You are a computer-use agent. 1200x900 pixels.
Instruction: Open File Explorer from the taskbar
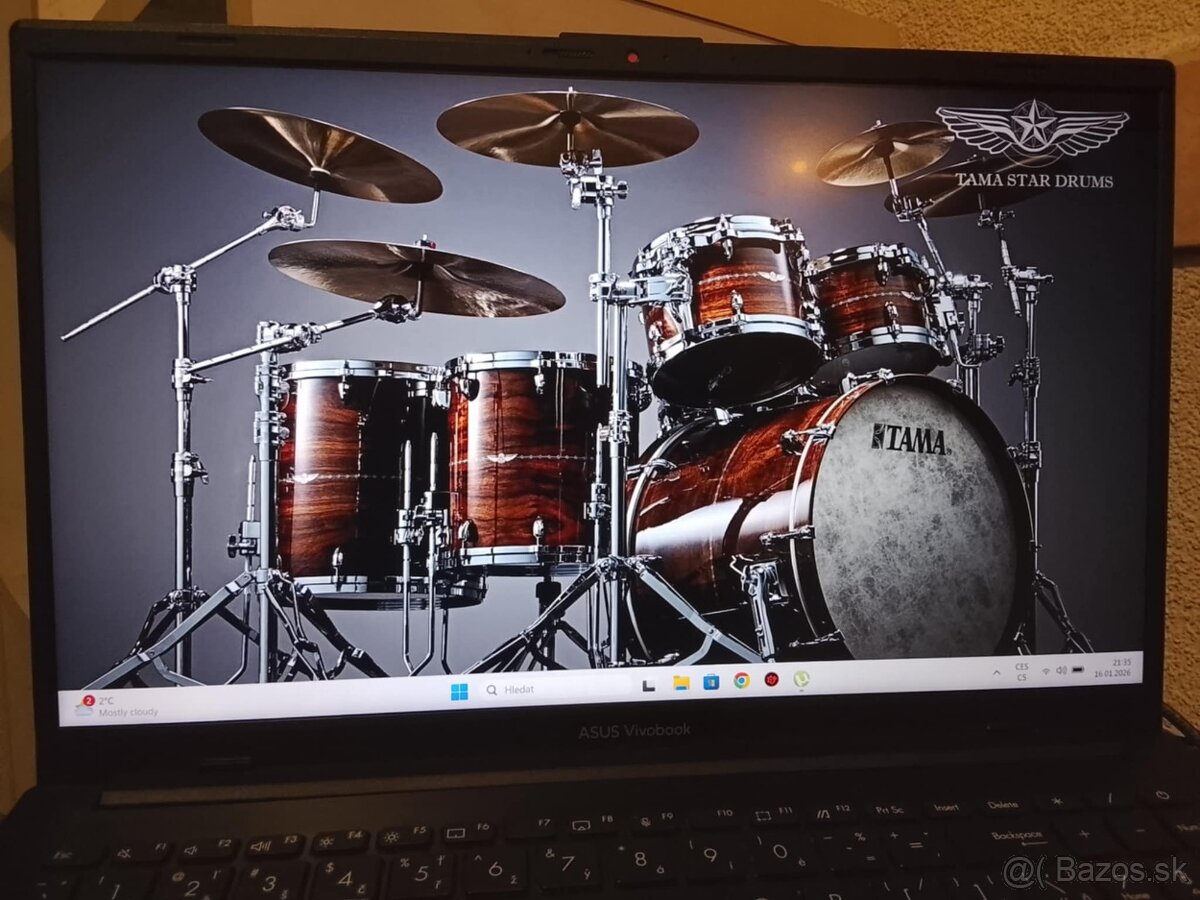(682, 684)
